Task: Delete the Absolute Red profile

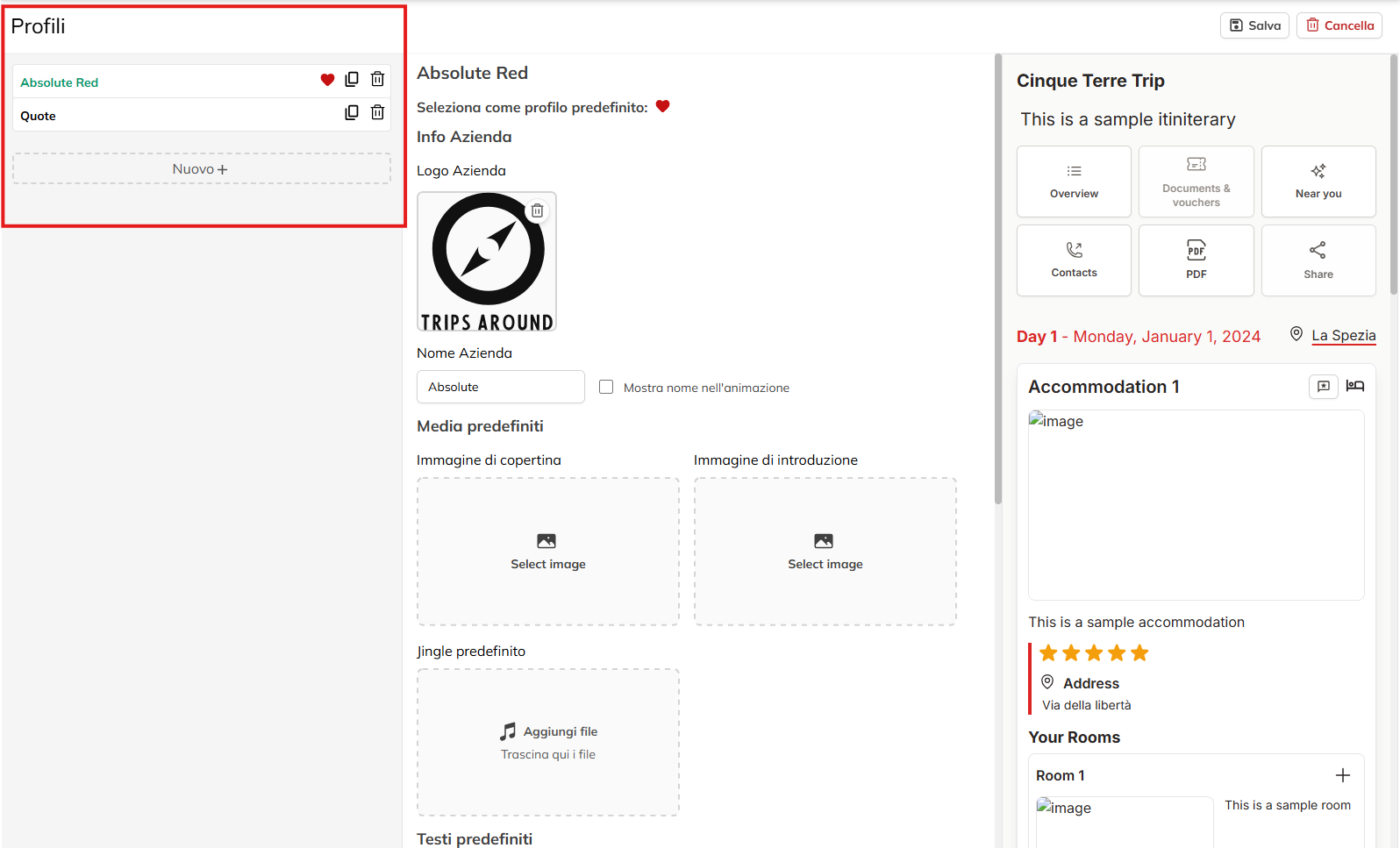Action: (377, 80)
